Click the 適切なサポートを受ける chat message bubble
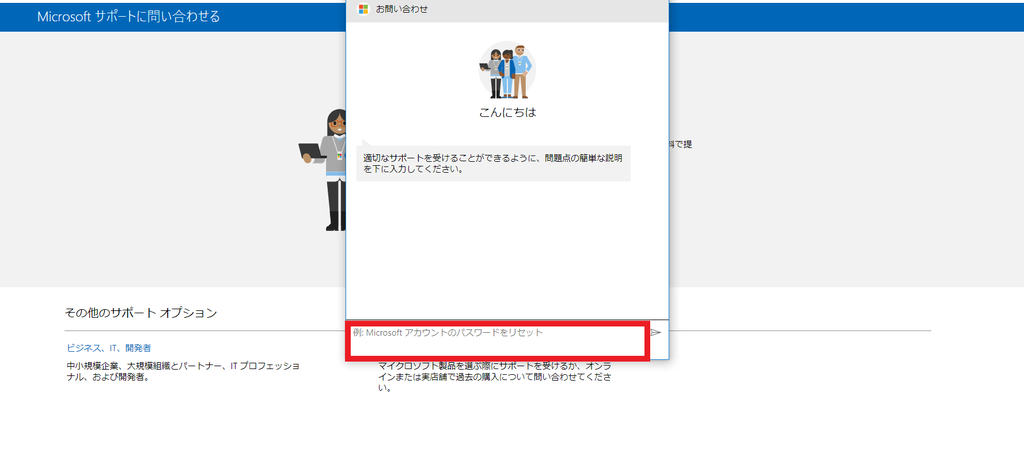 pyautogui.click(x=493, y=163)
